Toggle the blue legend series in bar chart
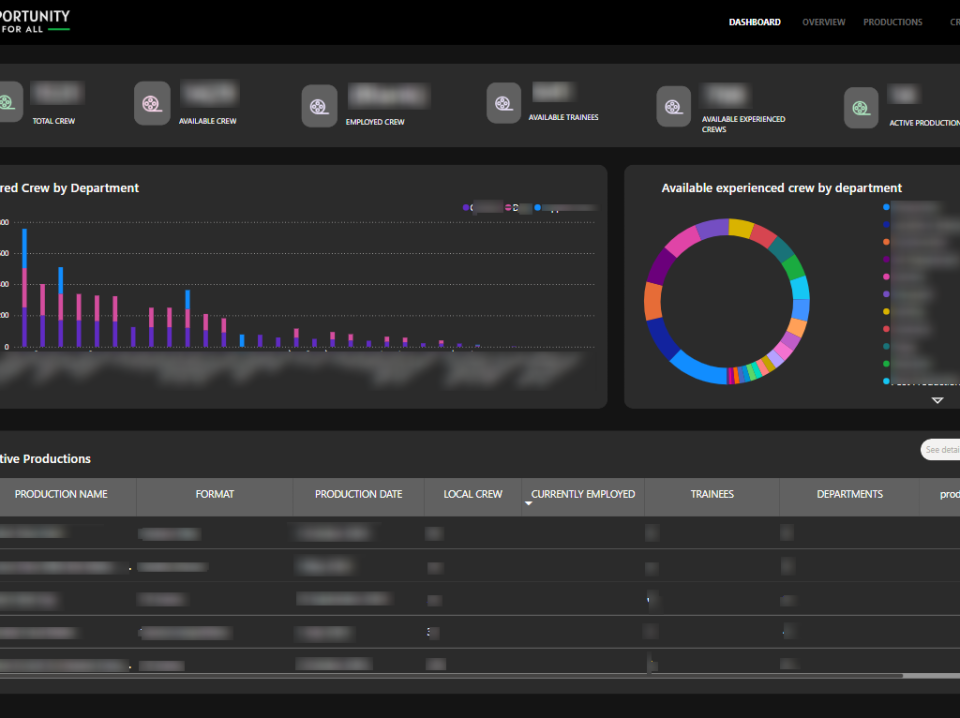This screenshot has height=718, width=960. [538, 208]
